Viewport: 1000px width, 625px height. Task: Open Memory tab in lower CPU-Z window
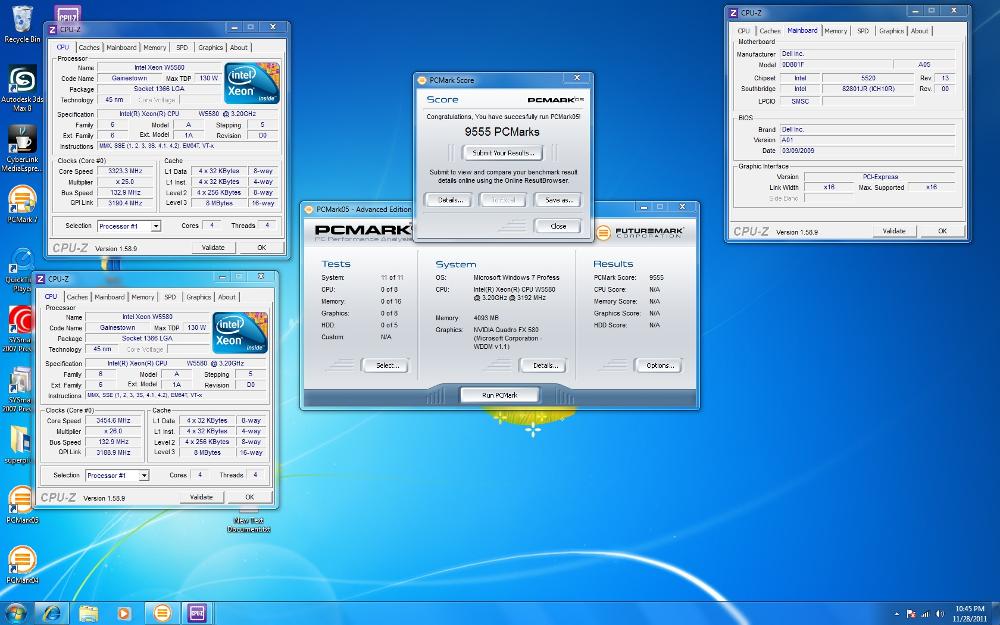click(x=143, y=297)
